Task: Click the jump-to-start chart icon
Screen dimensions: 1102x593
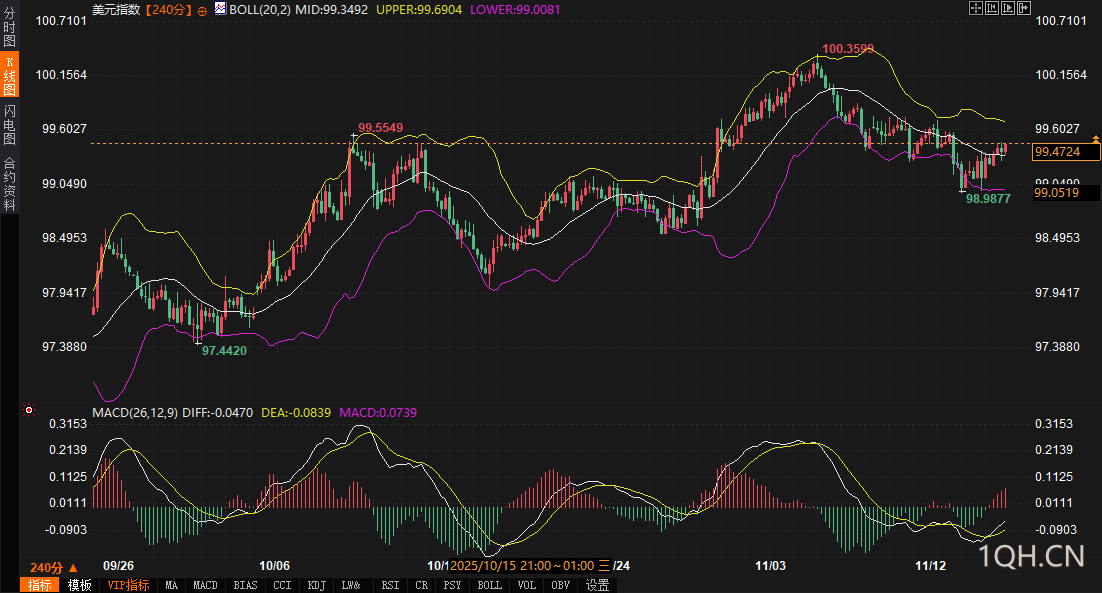Action: coord(992,8)
